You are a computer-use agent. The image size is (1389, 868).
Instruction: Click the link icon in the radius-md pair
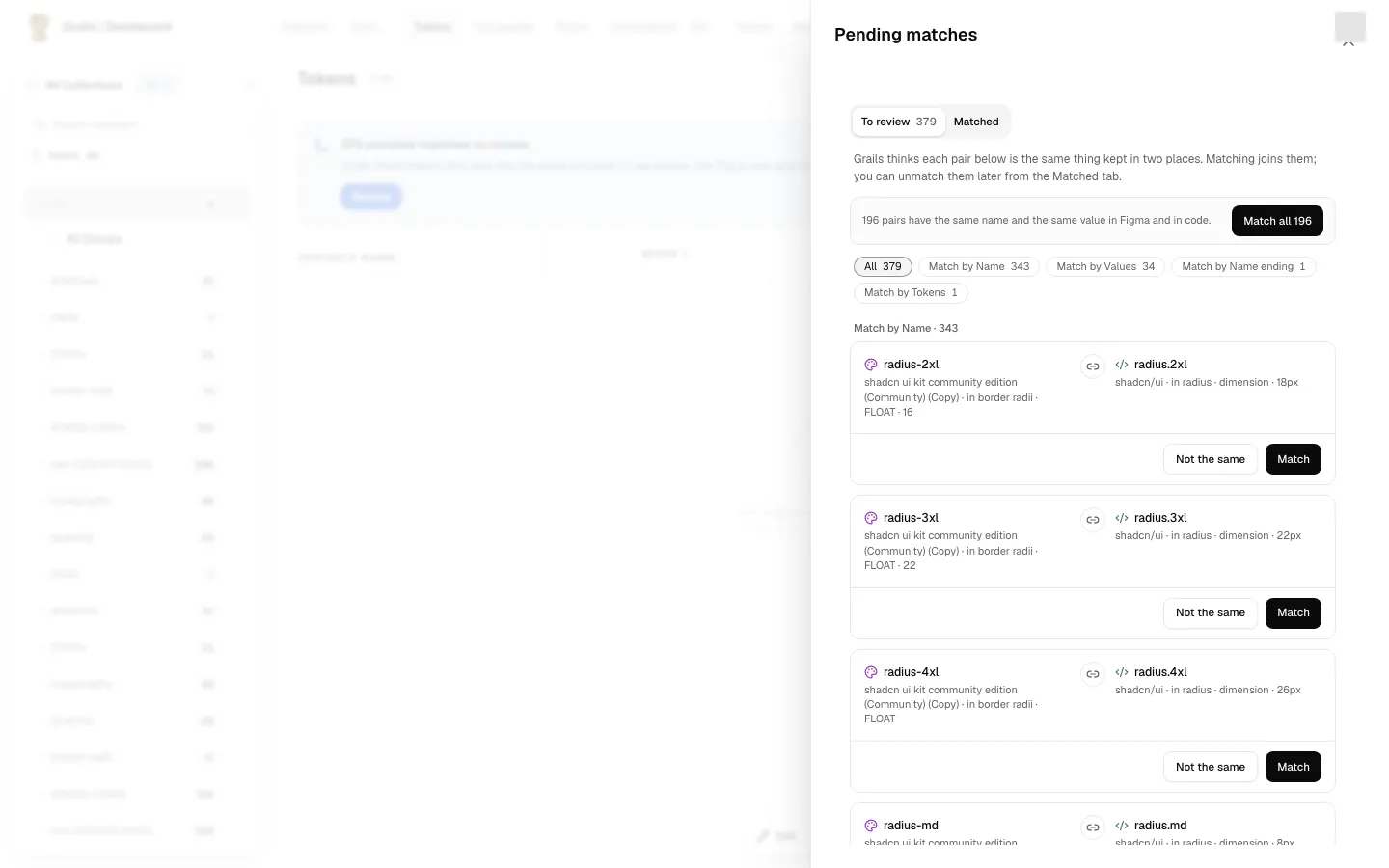point(1093,827)
